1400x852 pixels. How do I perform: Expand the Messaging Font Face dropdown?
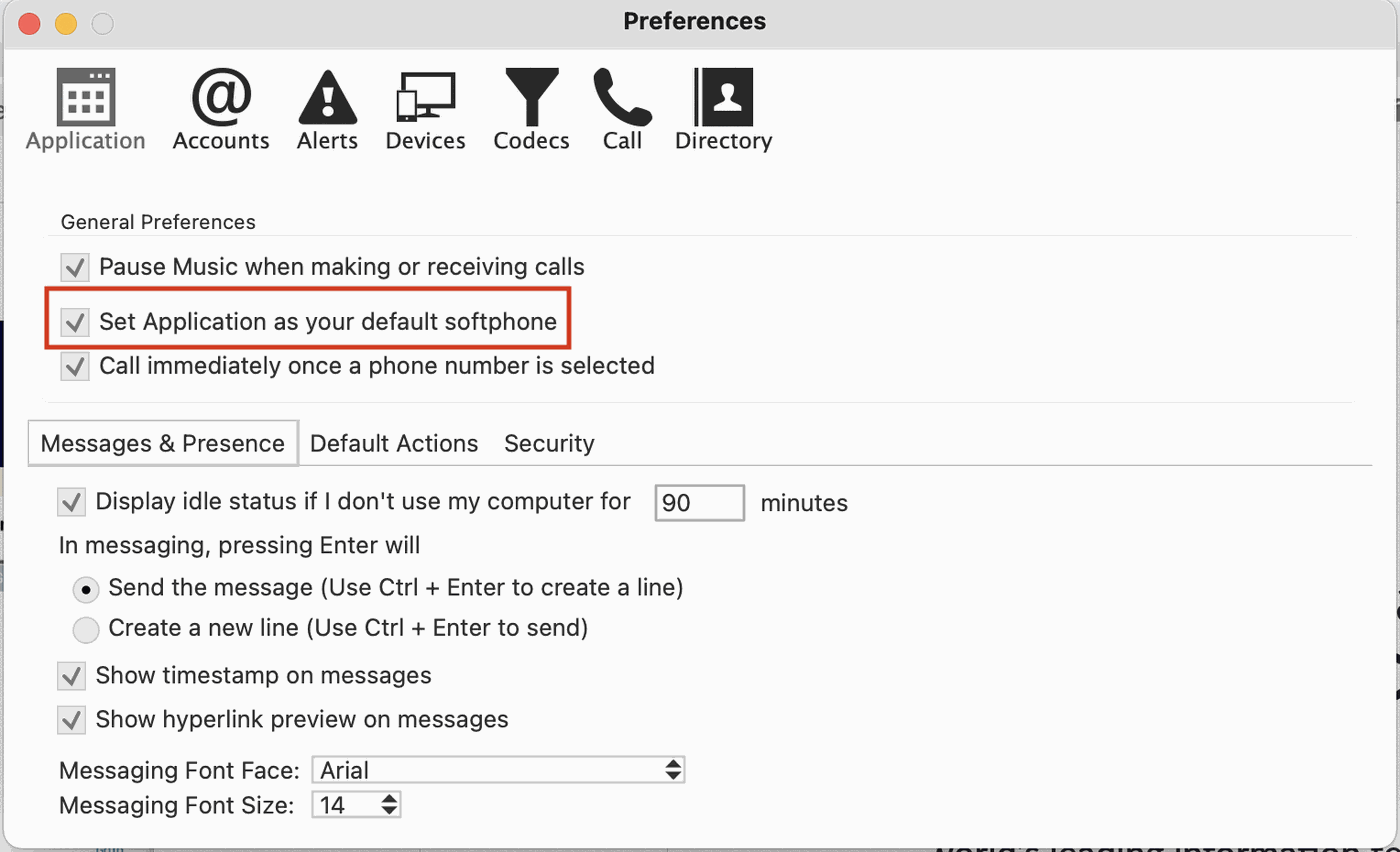coord(498,770)
